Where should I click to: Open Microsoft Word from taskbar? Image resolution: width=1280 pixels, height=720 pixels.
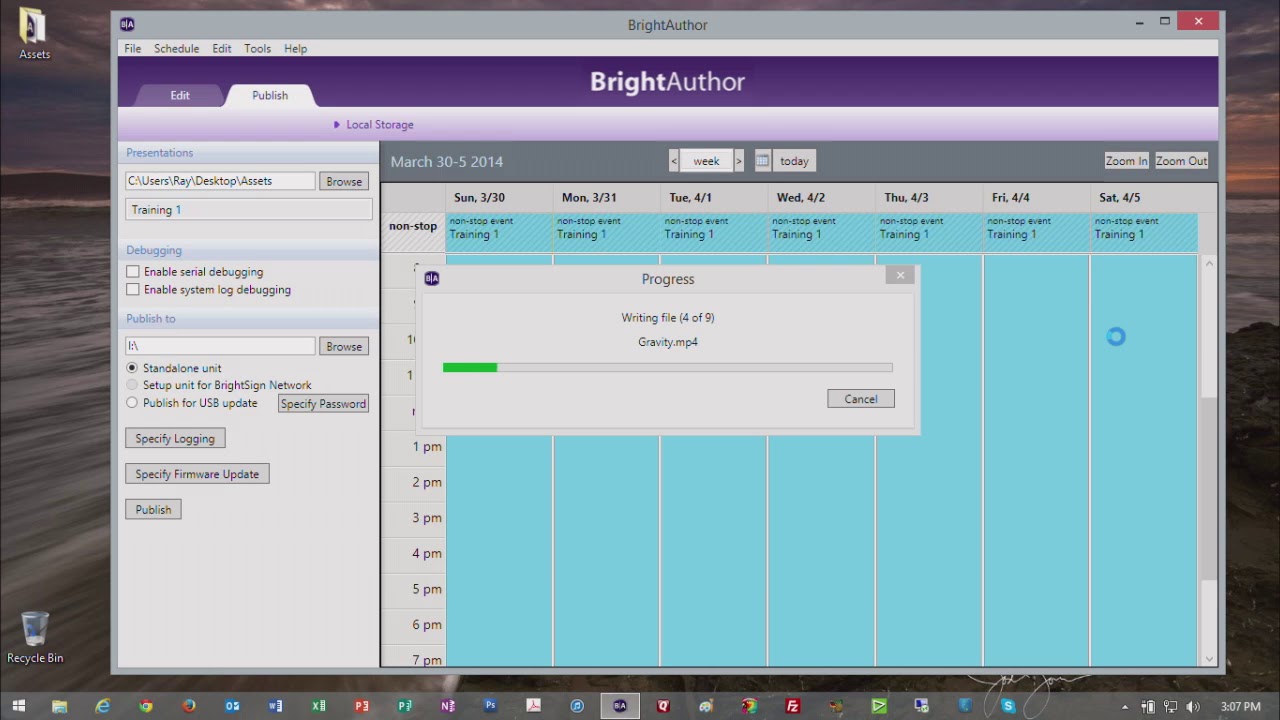tap(275, 706)
